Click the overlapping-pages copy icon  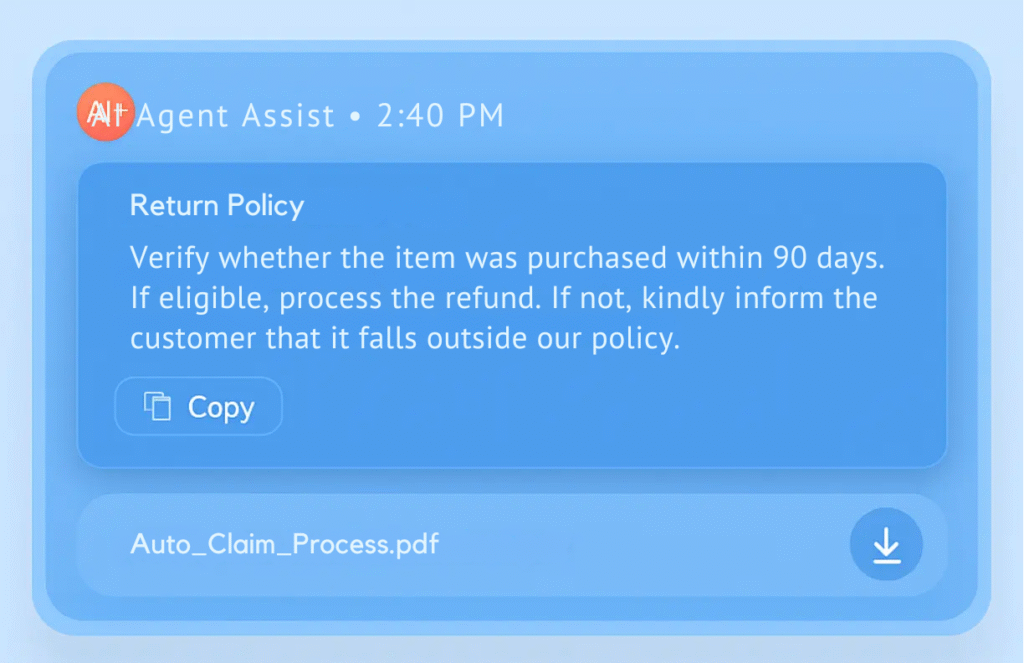click(158, 406)
